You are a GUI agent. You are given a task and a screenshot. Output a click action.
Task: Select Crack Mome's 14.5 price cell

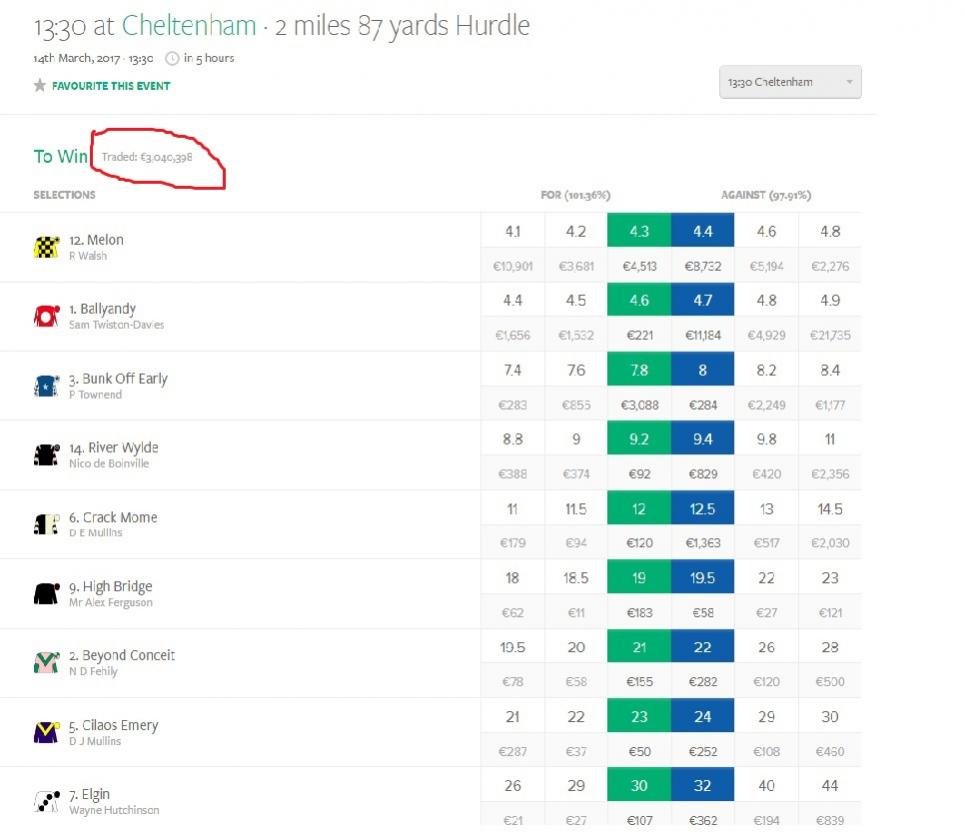(x=830, y=508)
